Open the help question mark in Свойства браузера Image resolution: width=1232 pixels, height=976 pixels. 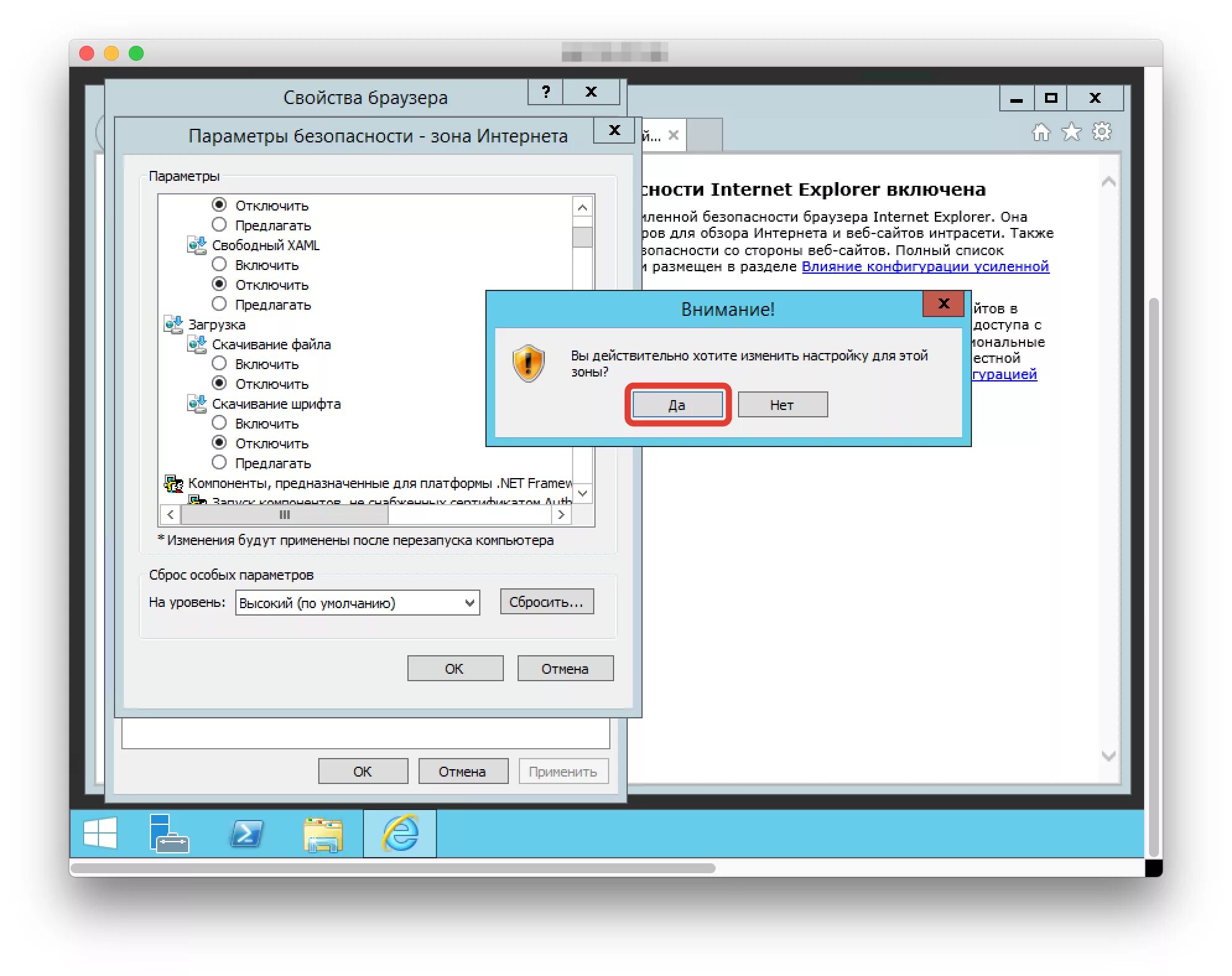pos(545,92)
